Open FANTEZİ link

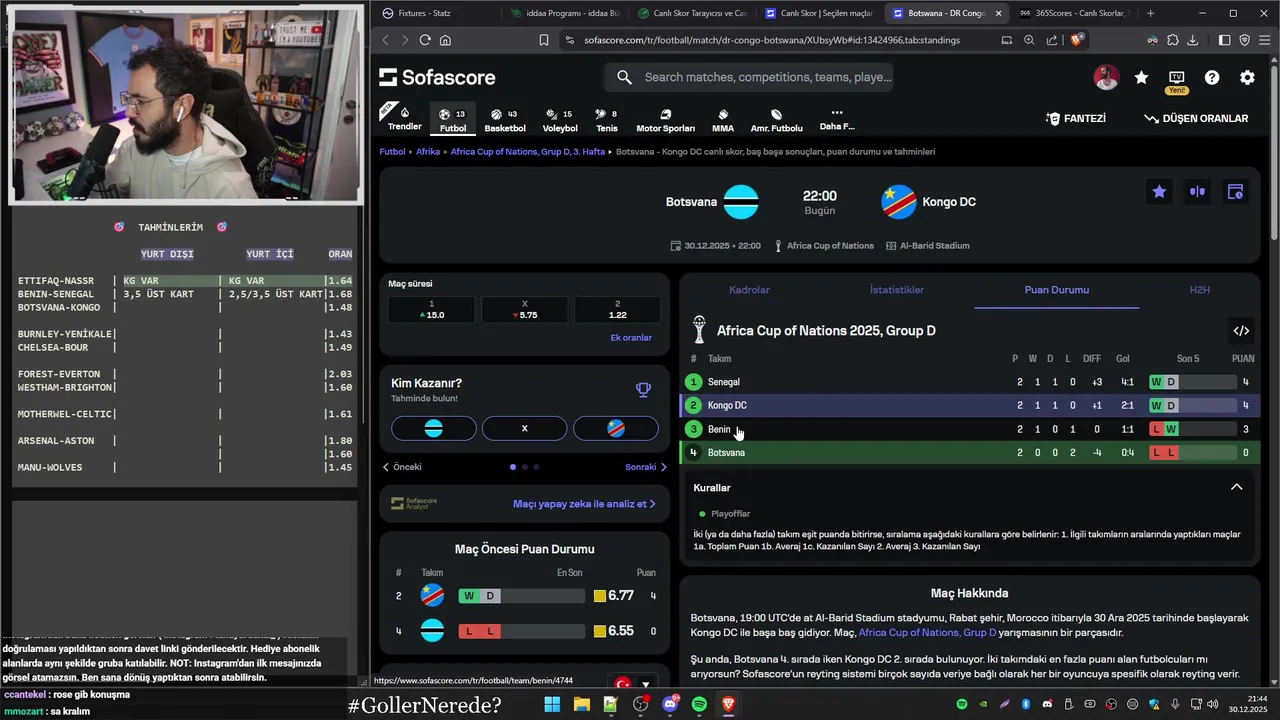point(1076,118)
